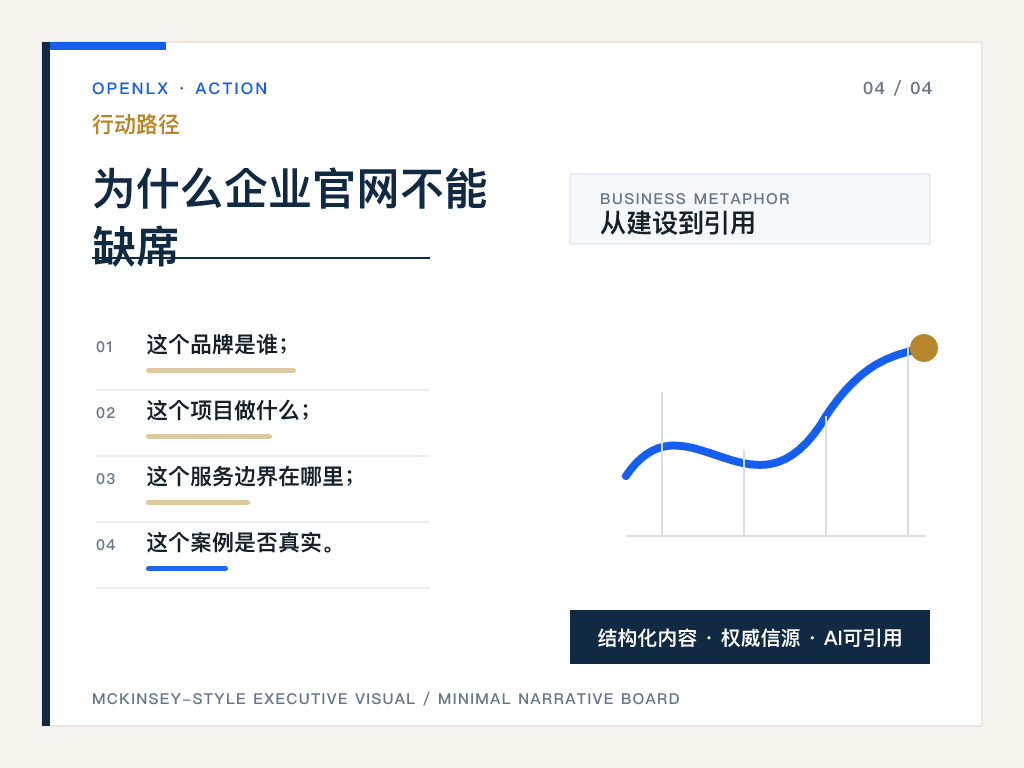
Task: Click the gold endpoint dot on the curve
Action: click(923, 348)
